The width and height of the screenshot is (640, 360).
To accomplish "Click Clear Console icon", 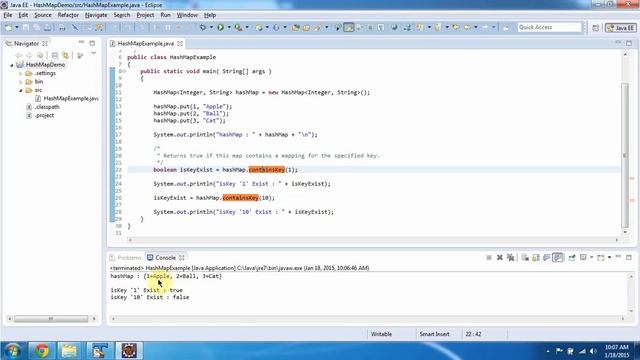I will (525, 258).
